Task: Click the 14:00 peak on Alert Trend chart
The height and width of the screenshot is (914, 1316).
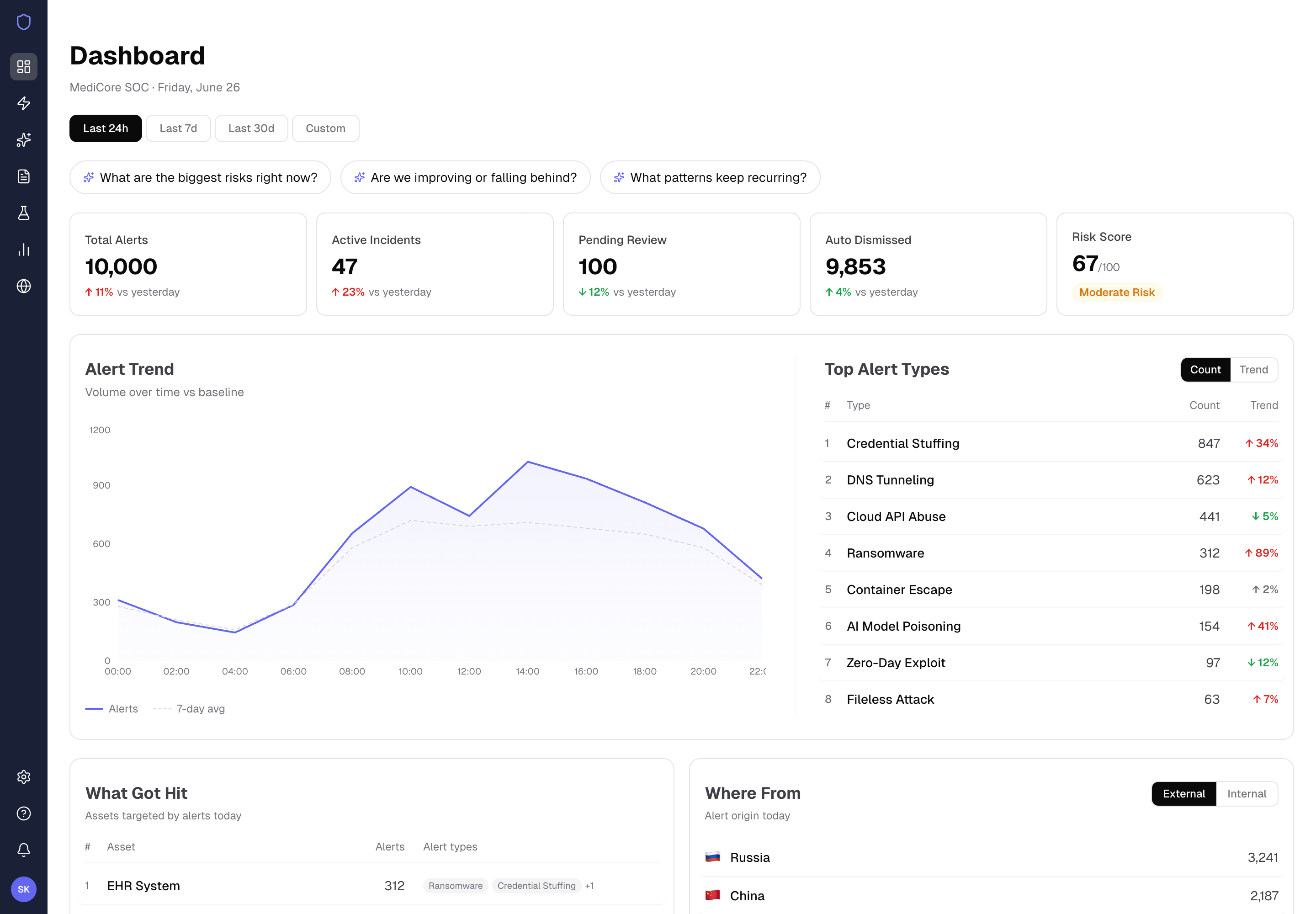Action: tap(527, 462)
